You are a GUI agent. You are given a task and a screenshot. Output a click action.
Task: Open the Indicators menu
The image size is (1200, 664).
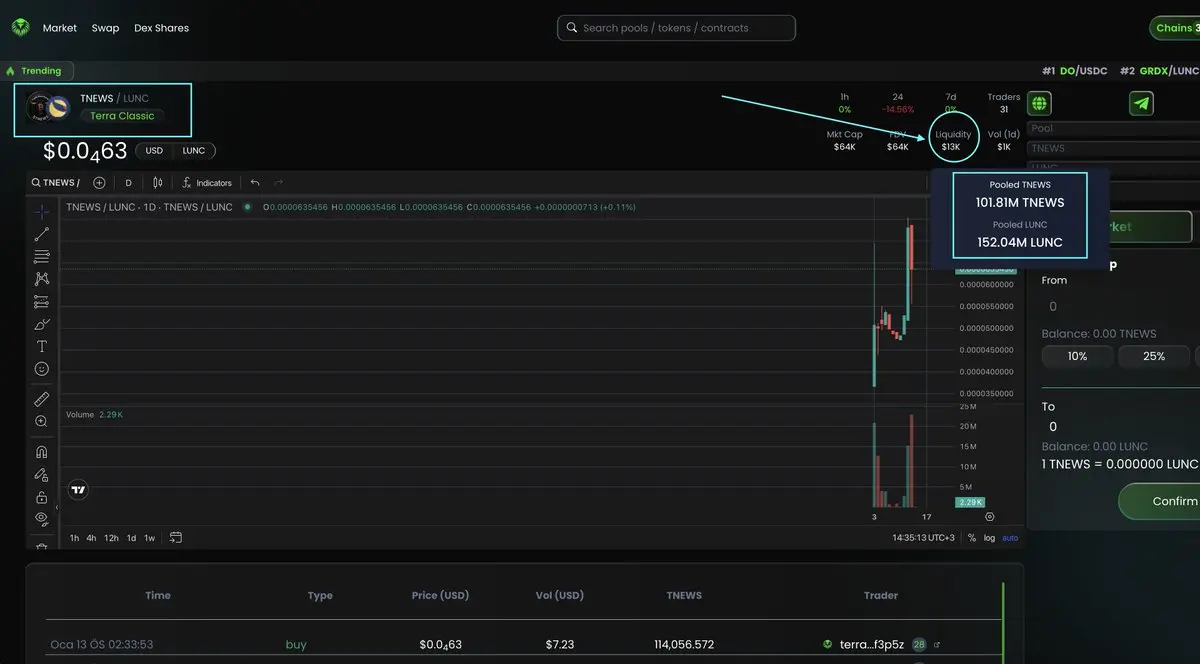pyautogui.click(x=207, y=183)
